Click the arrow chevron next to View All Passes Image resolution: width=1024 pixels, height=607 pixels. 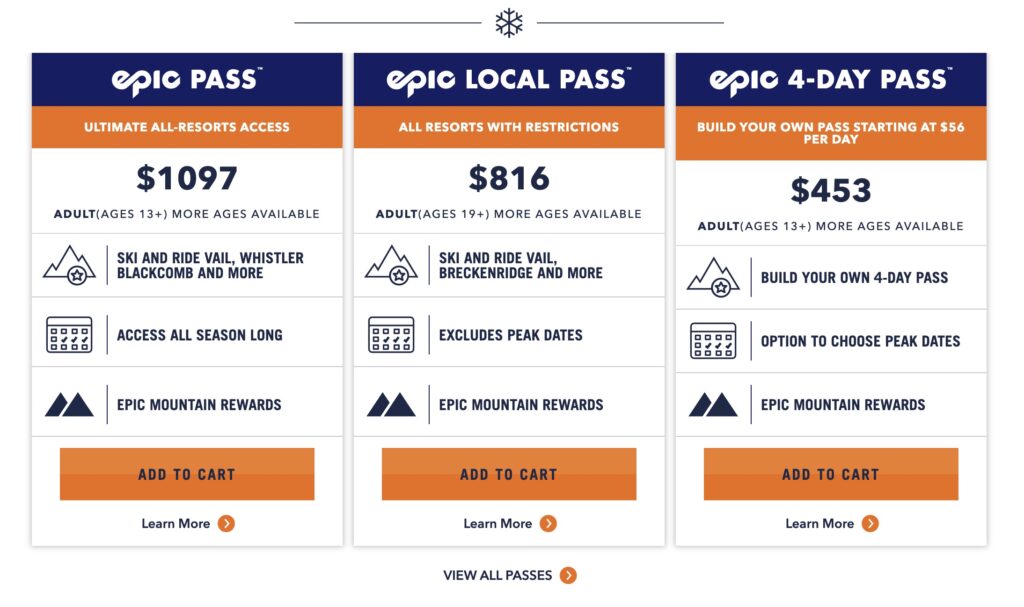coord(568,575)
